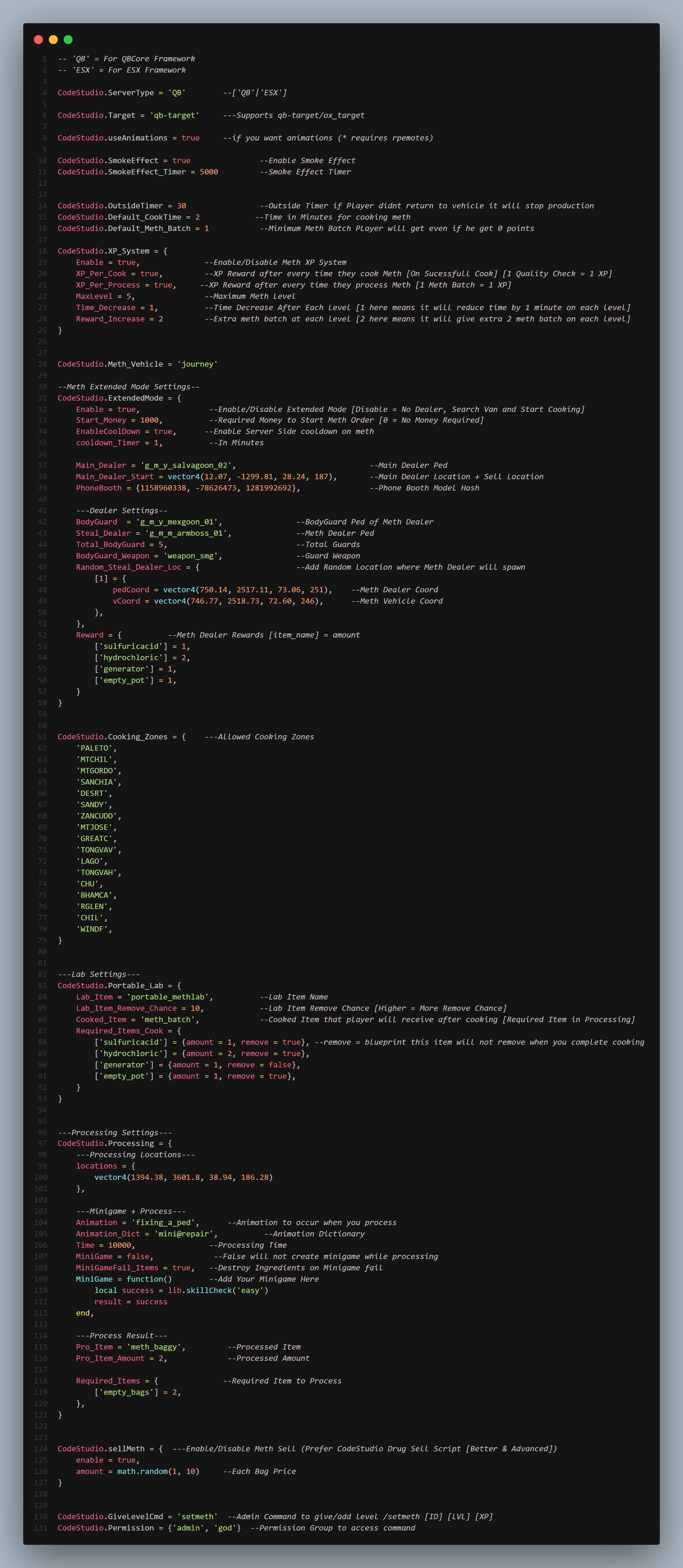Click the green fullscreen traffic light button
Screen dimensions: 683x1568
click(x=68, y=39)
